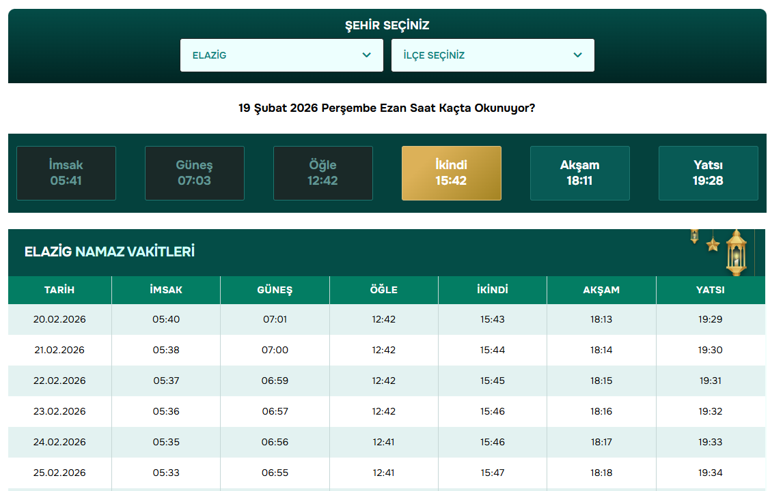The height and width of the screenshot is (491, 770).
Task: Select the highlighted İkindi 15:42 card
Action: coord(451,173)
